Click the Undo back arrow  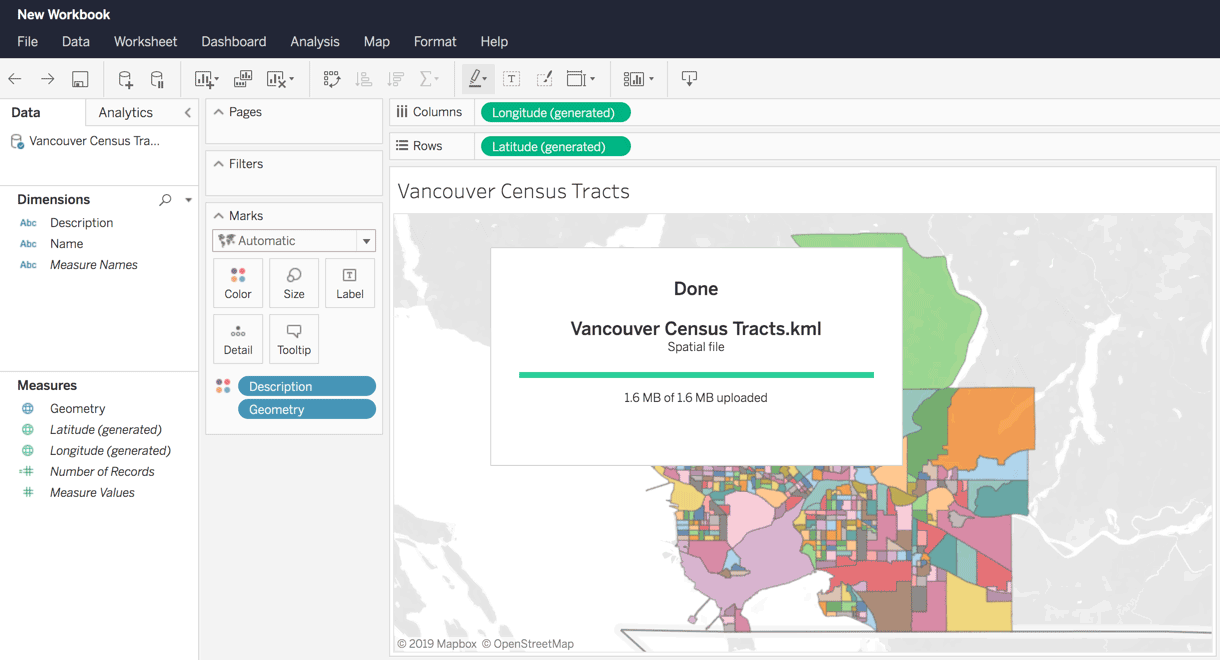pos(15,79)
